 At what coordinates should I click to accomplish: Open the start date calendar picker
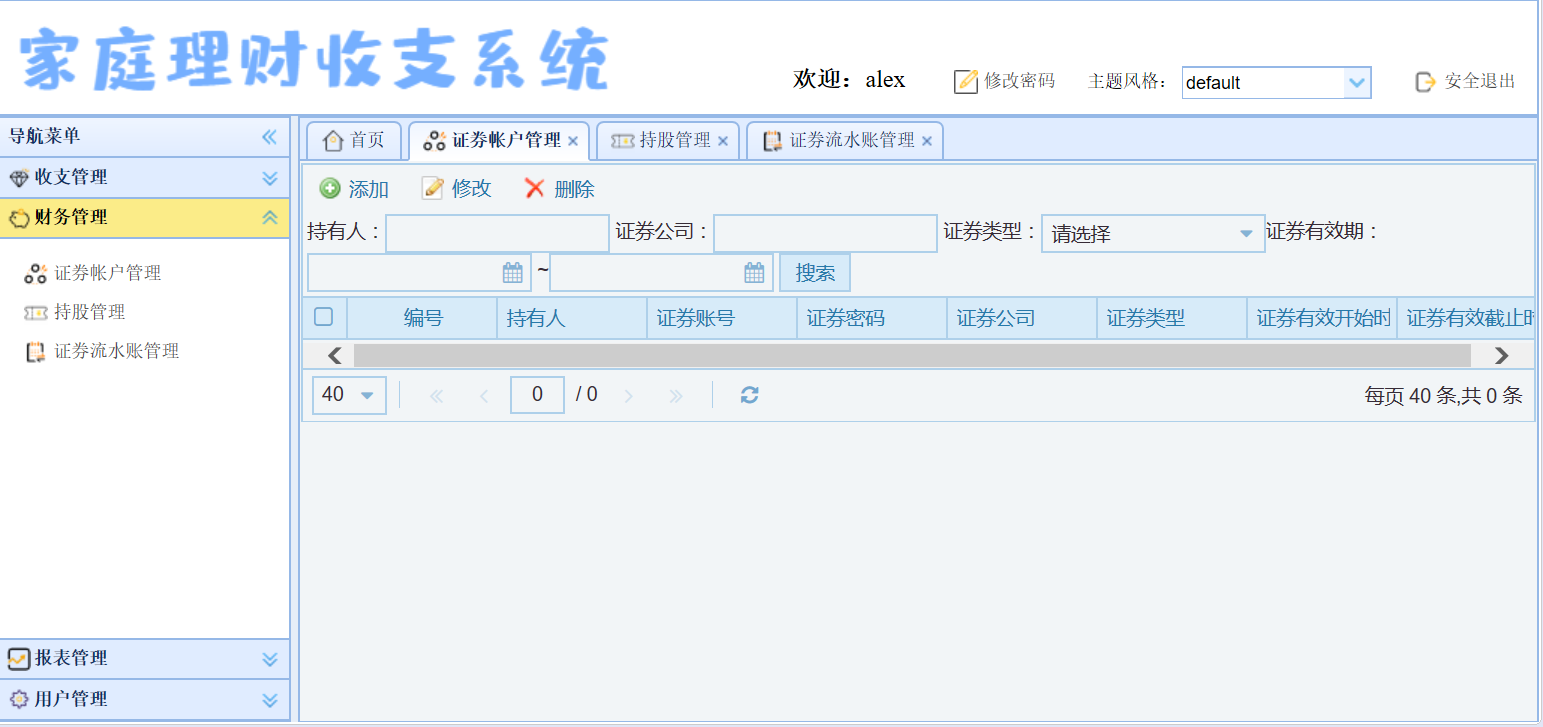tap(513, 272)
